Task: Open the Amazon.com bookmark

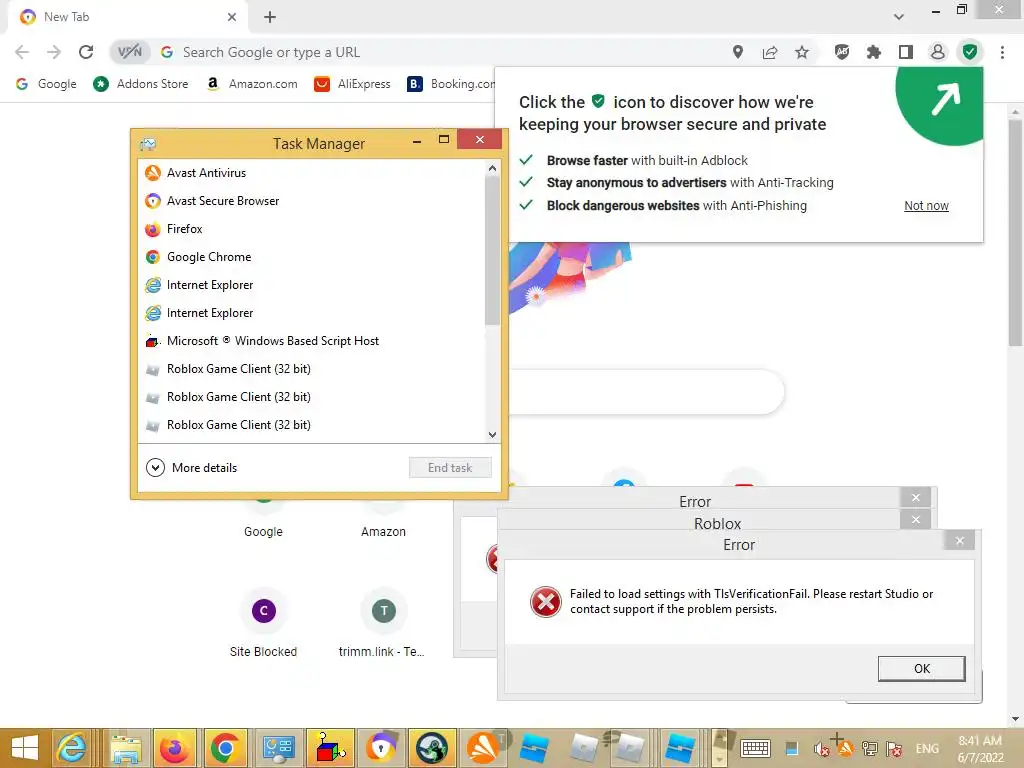Action: pos(251,84)
